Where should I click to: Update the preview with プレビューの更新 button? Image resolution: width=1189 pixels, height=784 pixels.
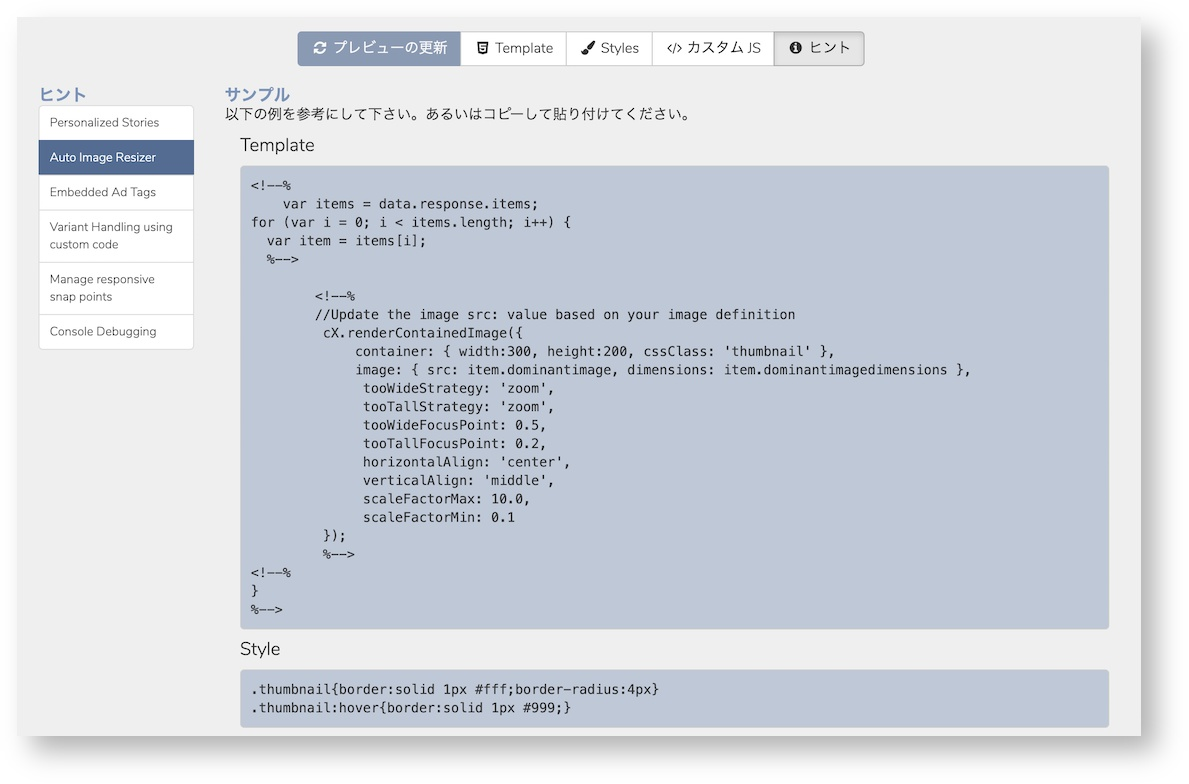(x=379, y=49)
